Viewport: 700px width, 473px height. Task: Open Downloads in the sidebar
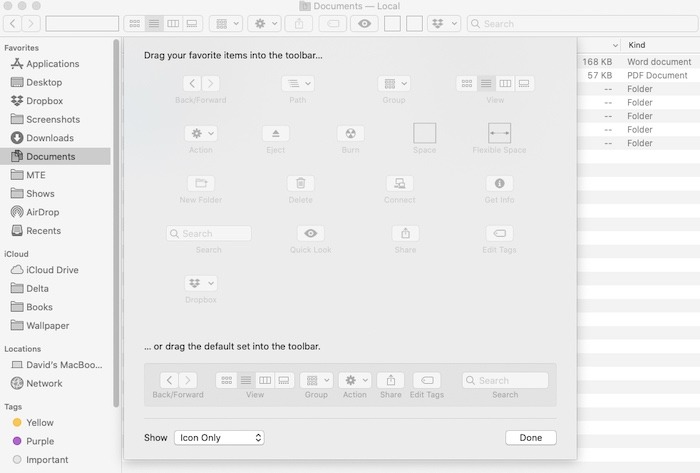click(x=50, y=138)
